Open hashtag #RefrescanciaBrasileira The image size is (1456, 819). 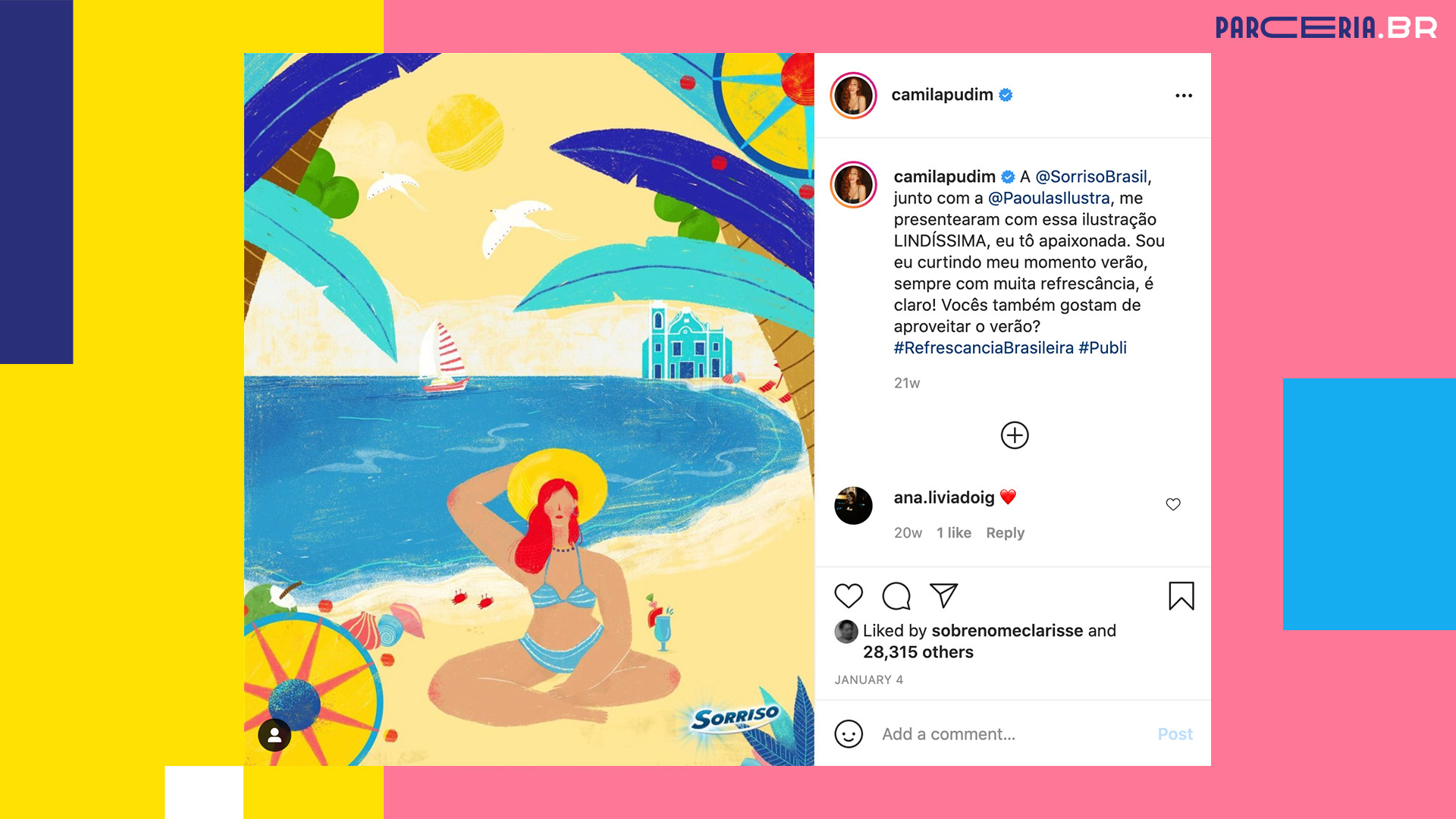coord(984,348)
